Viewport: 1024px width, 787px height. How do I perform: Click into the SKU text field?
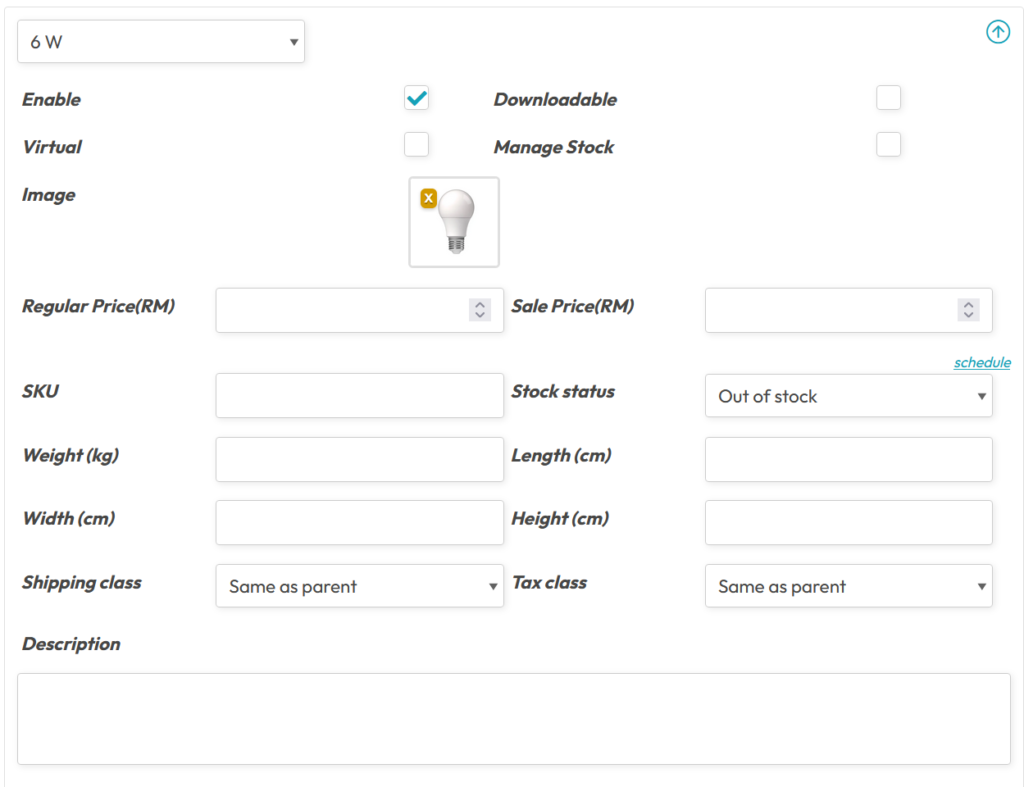pos(359,396)
